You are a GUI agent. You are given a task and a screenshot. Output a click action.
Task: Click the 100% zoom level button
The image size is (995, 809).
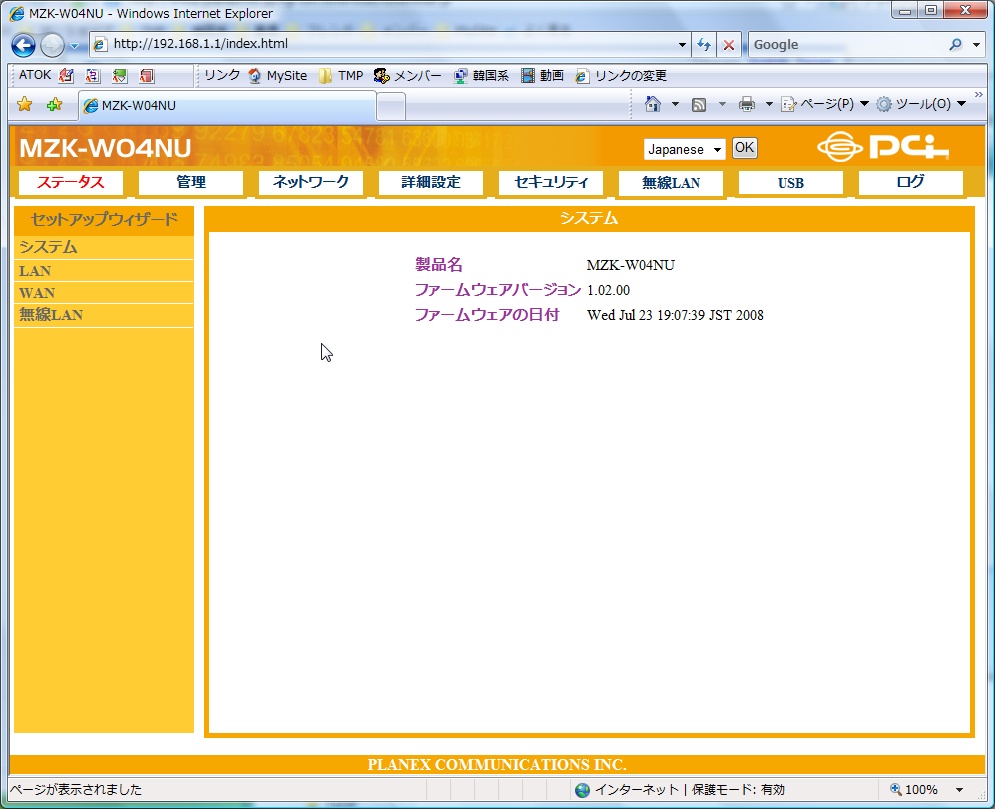click(x=914, y=789)
